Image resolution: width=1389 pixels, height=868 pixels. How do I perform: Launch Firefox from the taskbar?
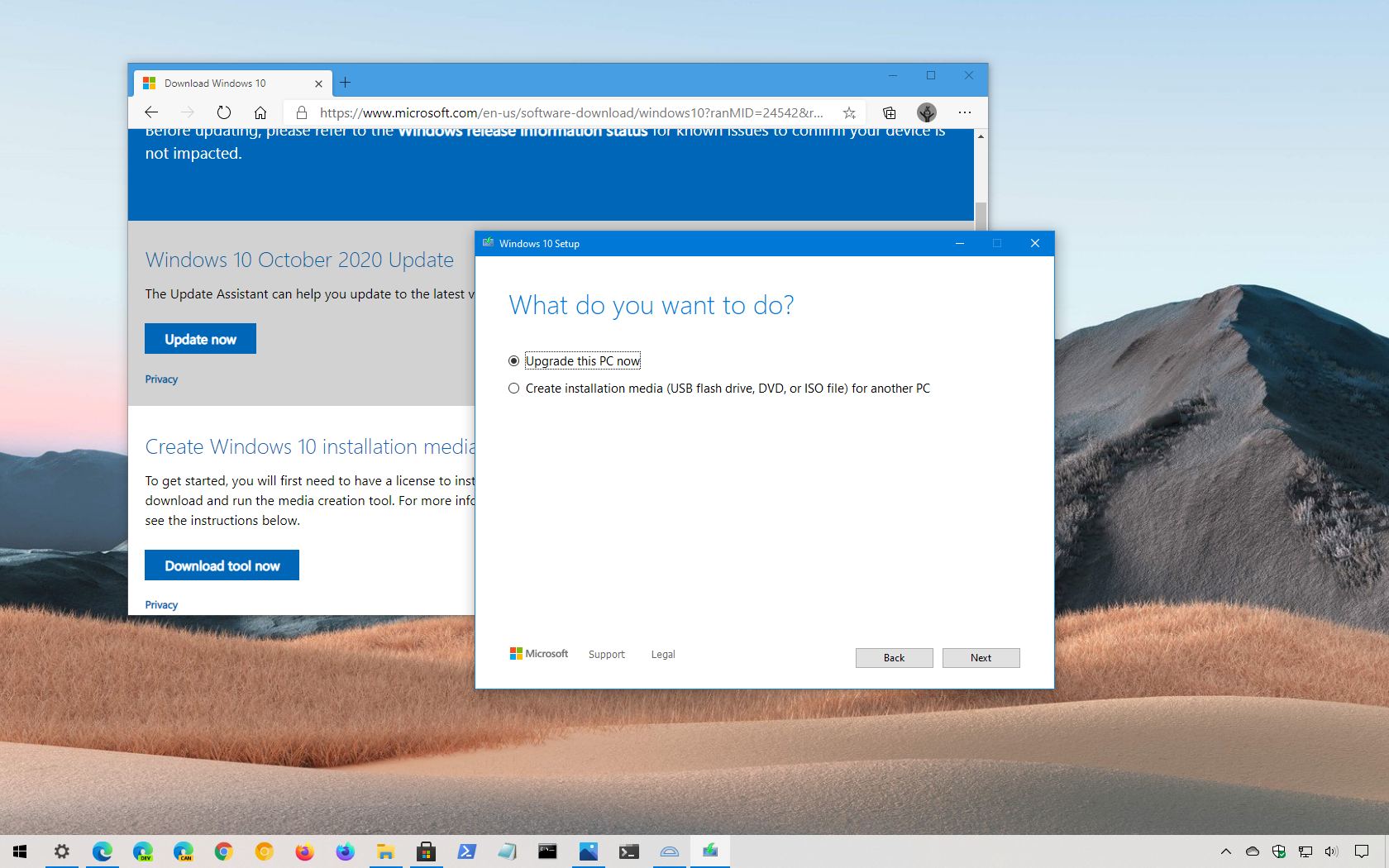[305, 851]
